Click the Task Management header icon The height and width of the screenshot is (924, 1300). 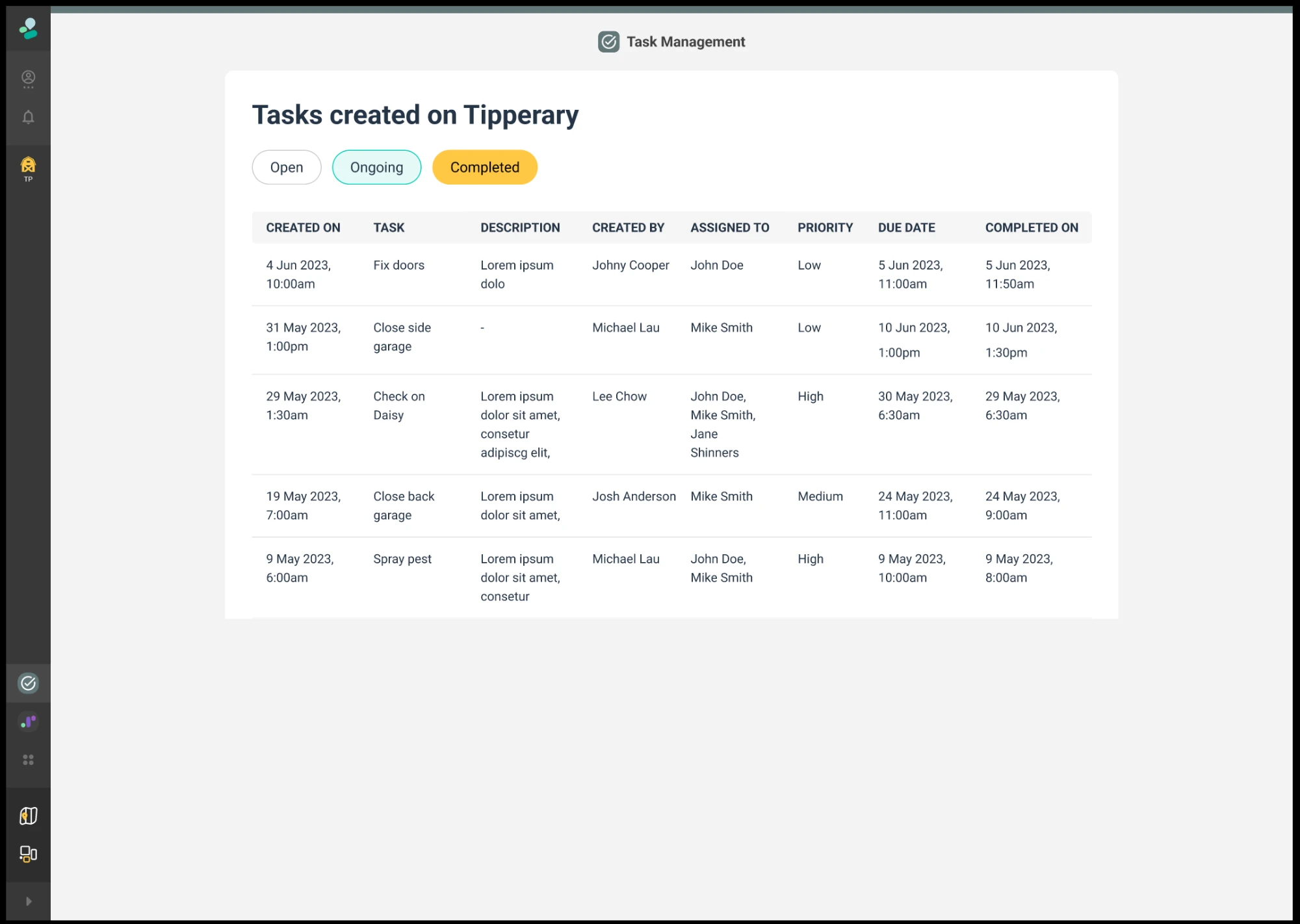point(608,42)
